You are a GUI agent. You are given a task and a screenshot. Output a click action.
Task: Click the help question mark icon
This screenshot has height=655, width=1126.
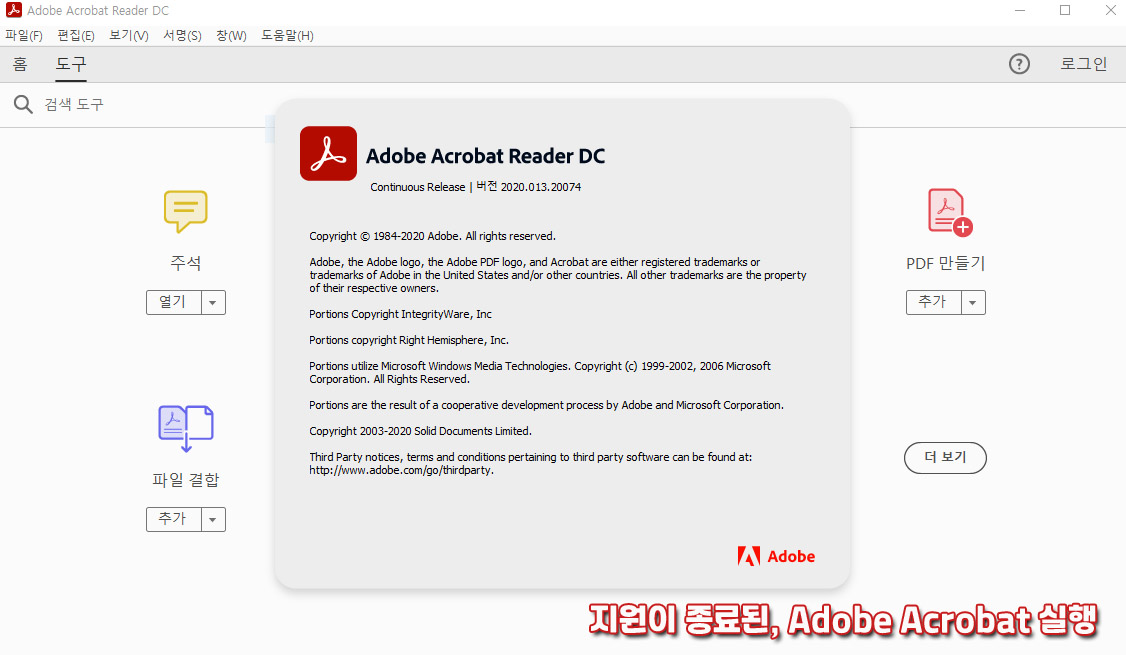1019,64
